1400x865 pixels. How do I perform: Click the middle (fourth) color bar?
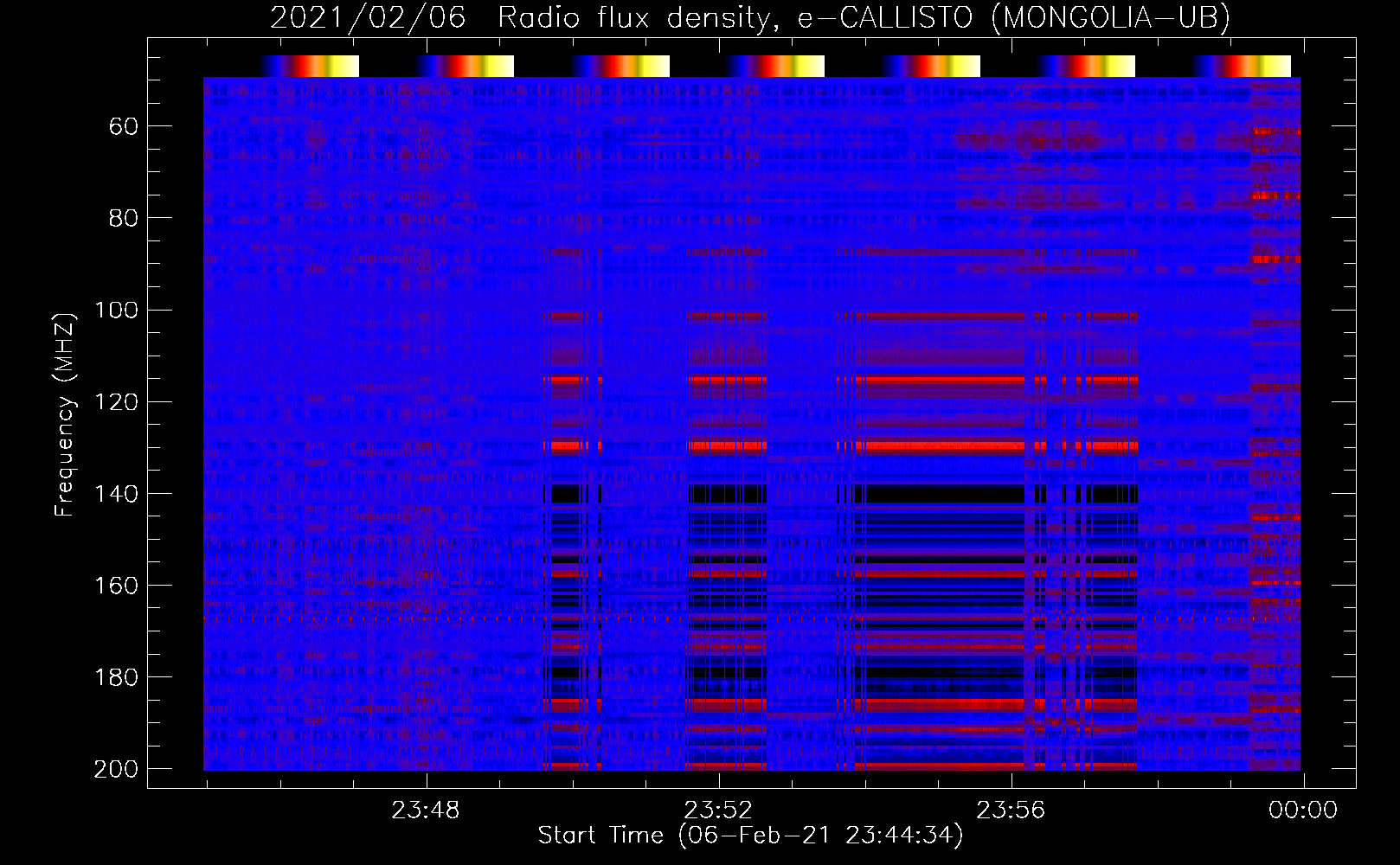(x=775, y=66)
